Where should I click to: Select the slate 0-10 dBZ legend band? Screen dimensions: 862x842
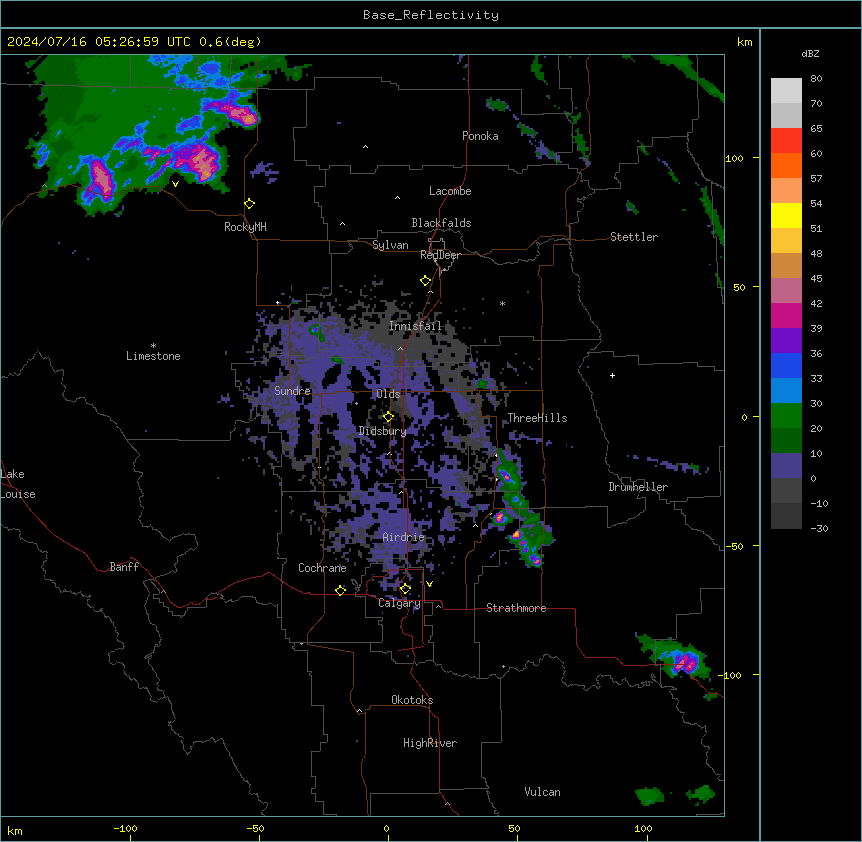(786, 466)
